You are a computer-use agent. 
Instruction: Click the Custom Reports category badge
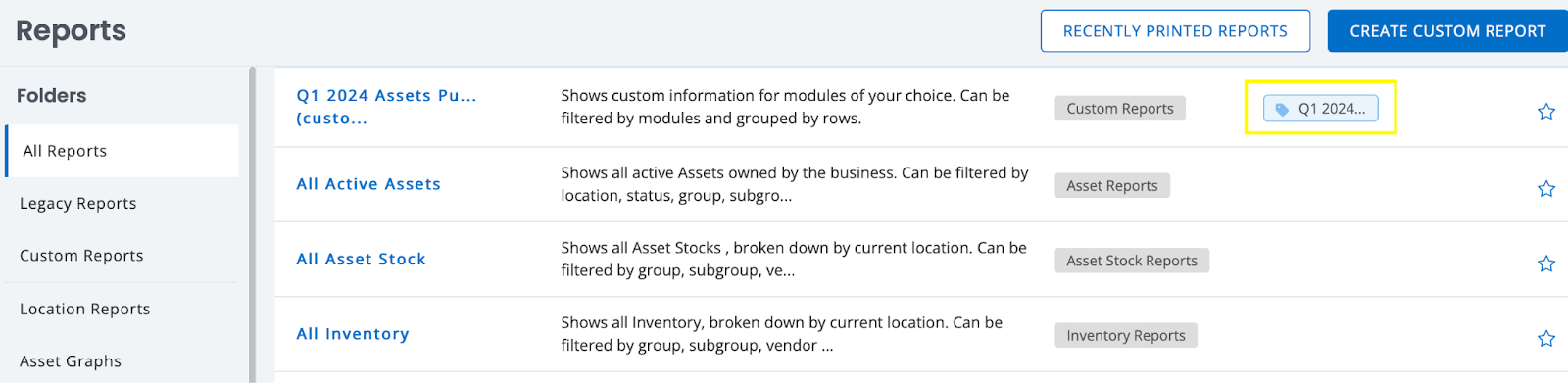click(1120, 109)
